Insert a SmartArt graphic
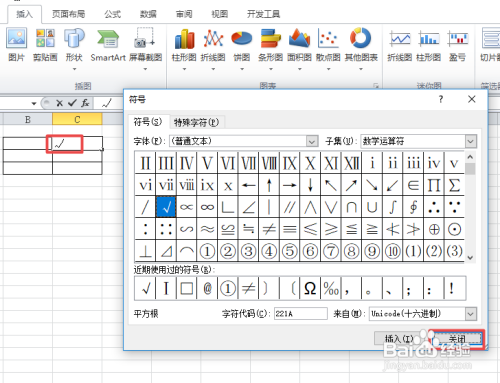 pyautogui.click(x=108, y=45)
